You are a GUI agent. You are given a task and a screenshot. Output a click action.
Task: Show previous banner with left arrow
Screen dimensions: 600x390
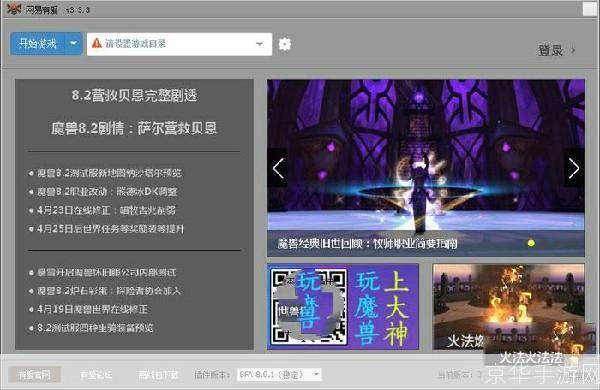278,168
